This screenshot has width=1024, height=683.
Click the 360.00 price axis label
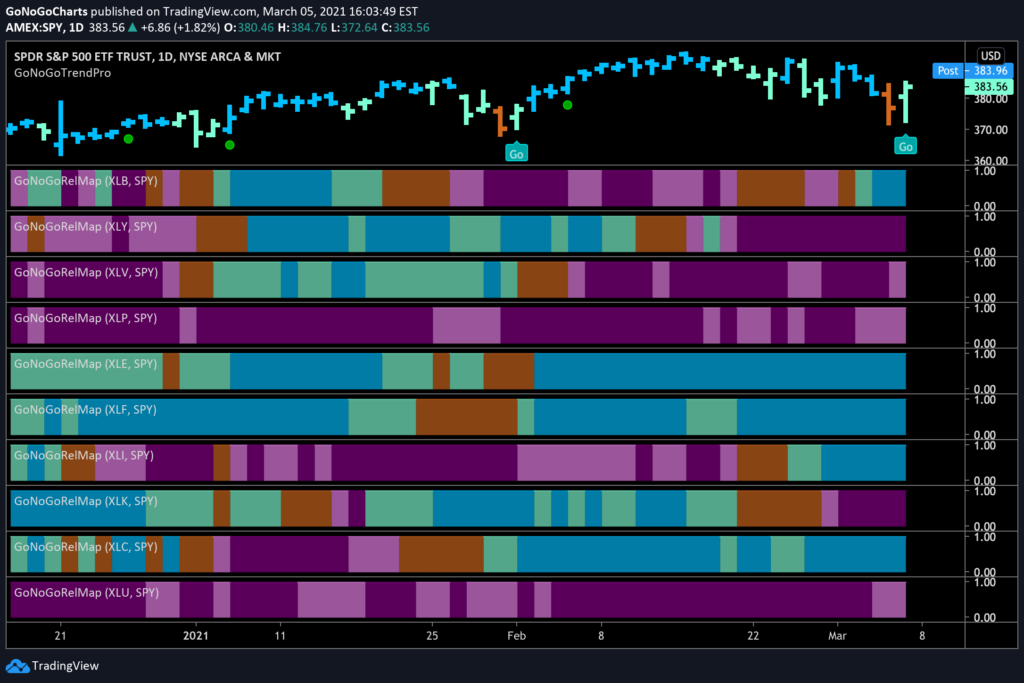point(991,161)
